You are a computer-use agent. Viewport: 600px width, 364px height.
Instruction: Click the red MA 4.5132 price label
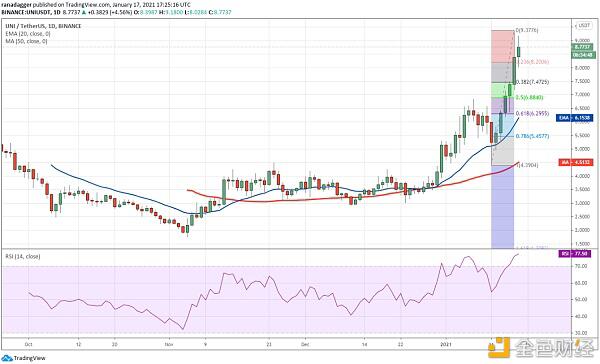[x=576, y=162]
